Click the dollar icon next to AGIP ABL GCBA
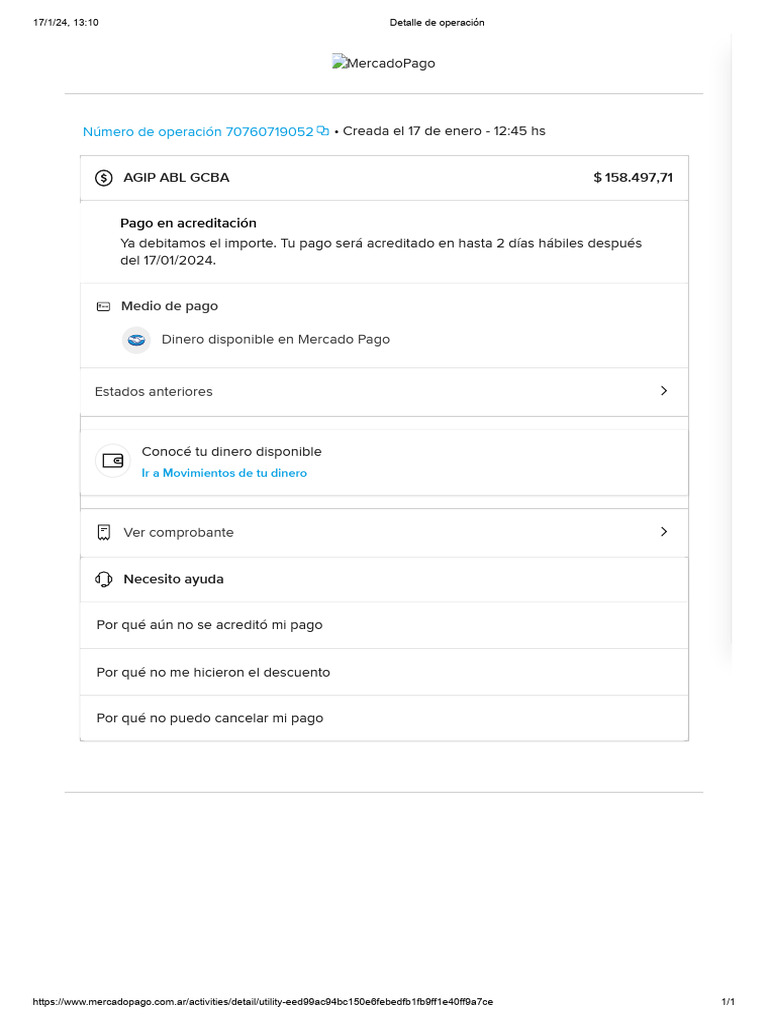The image size is (768, 1024). point(103,178)
